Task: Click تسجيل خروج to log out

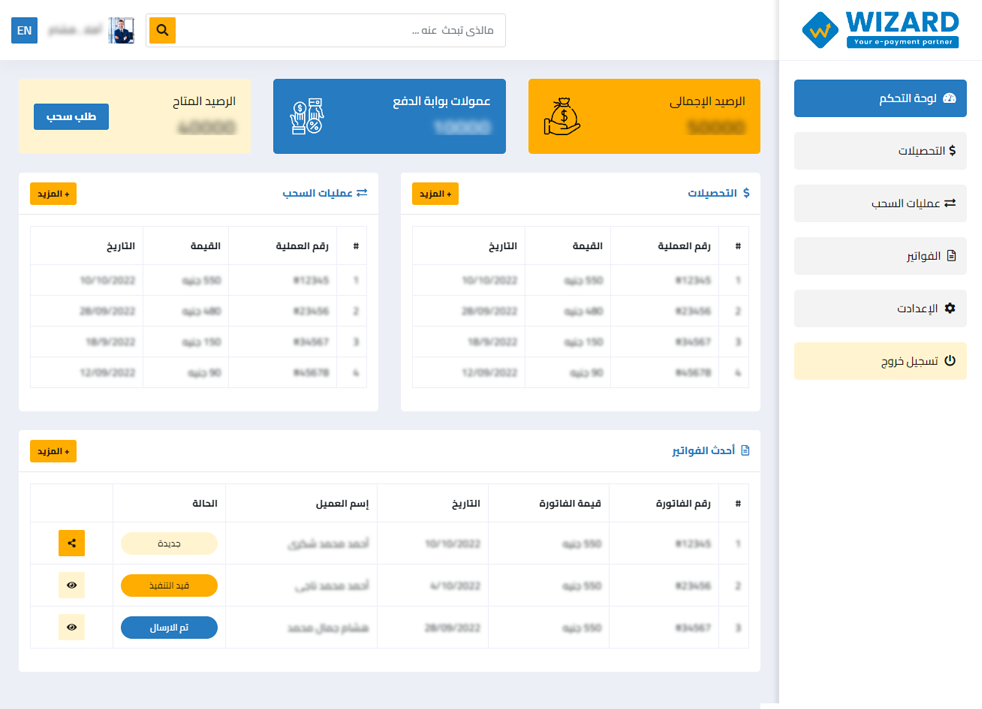Action: tap(880, 361)
